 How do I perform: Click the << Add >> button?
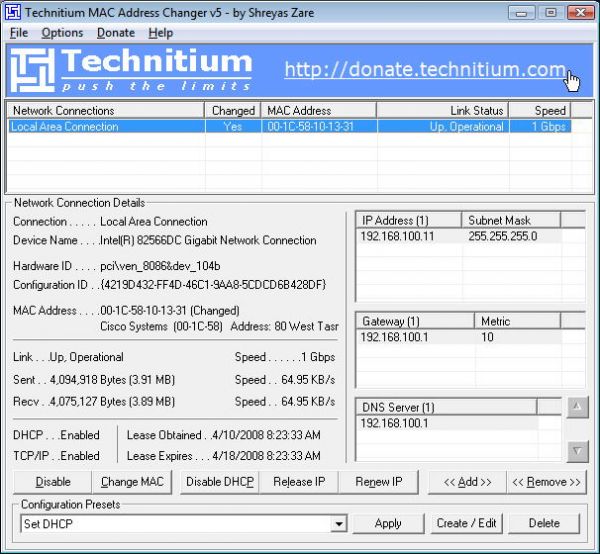(x=467, y=482)
